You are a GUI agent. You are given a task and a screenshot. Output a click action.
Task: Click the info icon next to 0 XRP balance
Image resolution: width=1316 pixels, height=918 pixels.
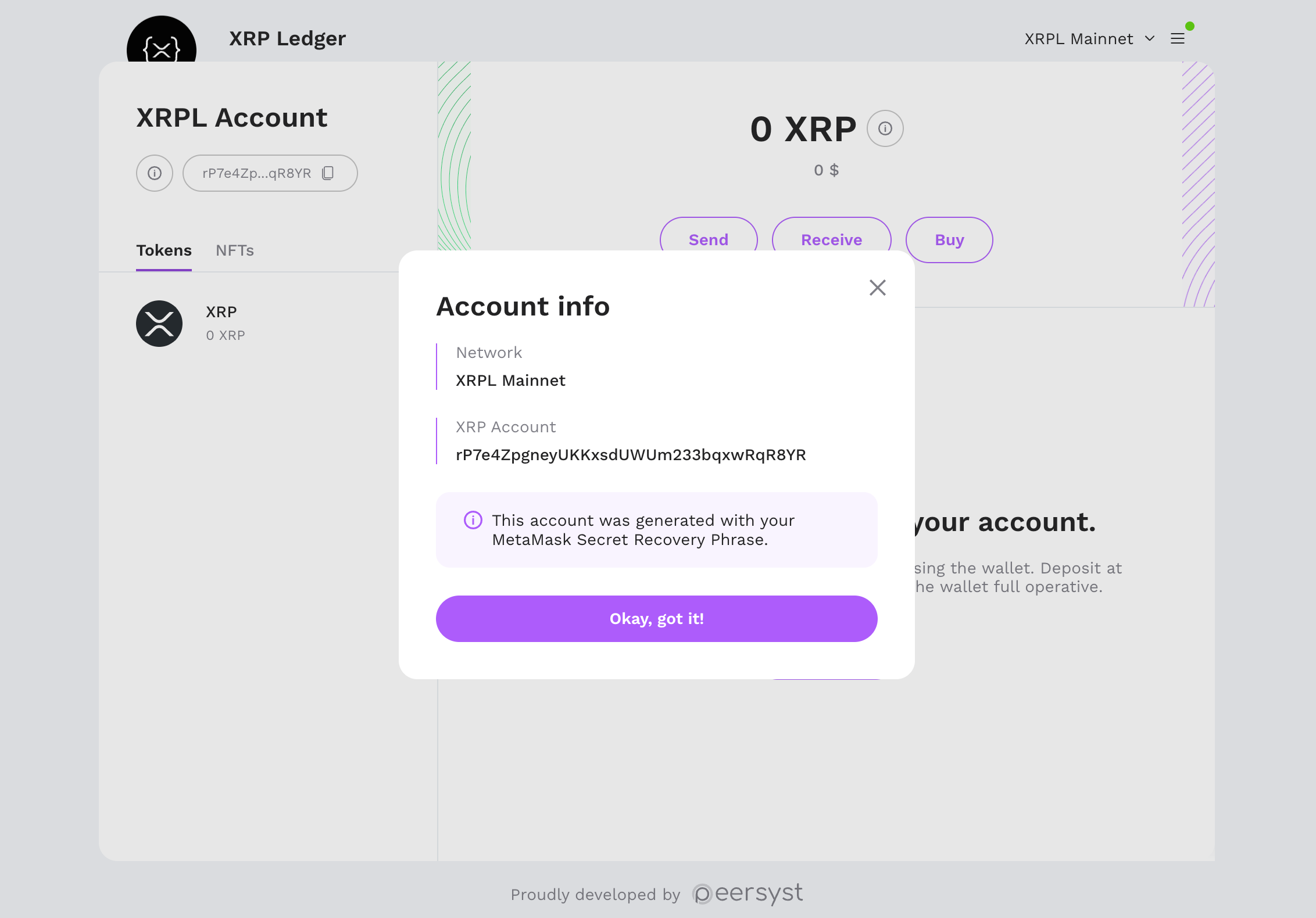click(885, 128)
